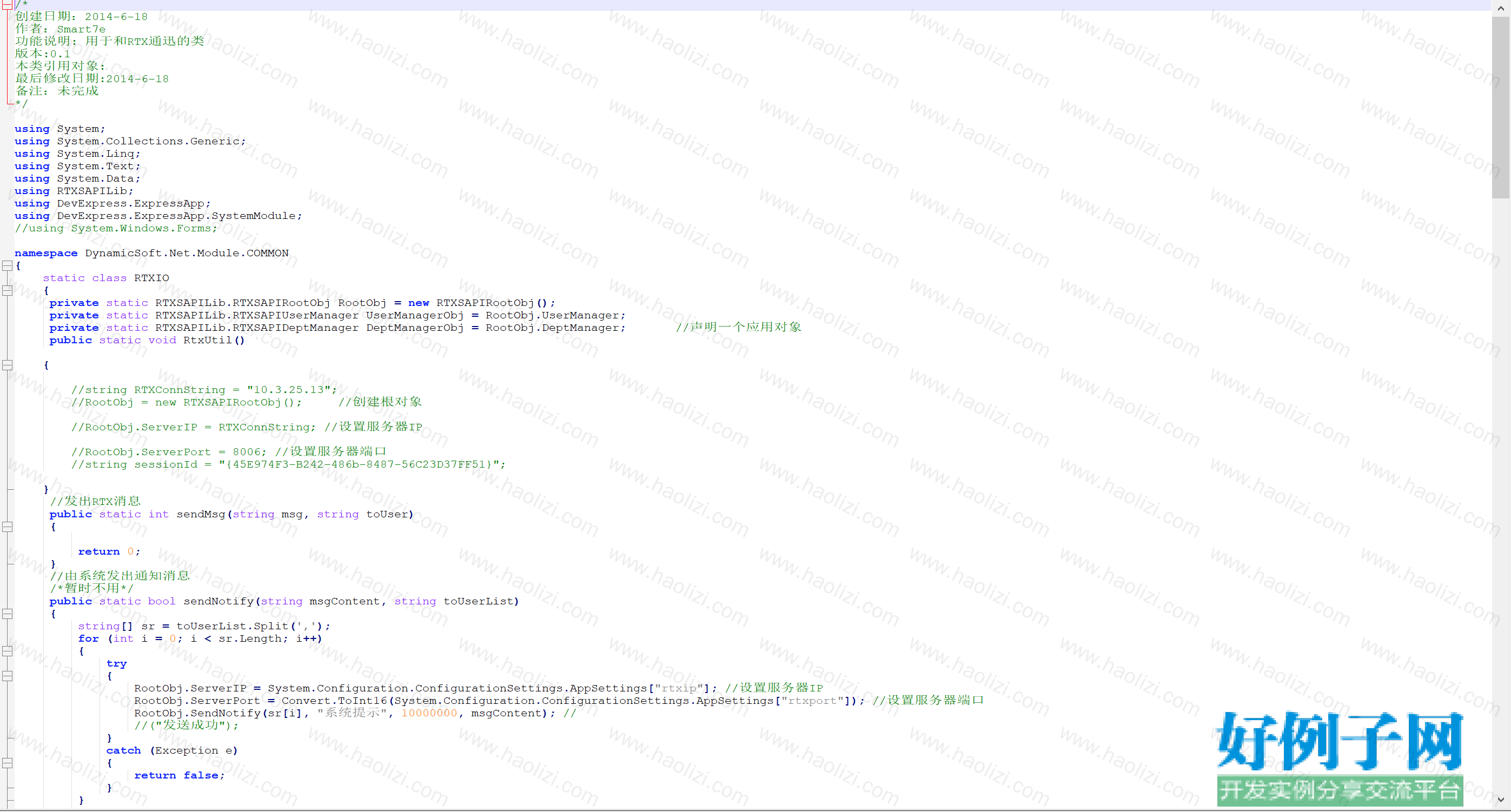Image resolution: width=1511 pixels, height=812 pixels.
Task: Click the commented sessionId GUID string
Action: (359, 464)
